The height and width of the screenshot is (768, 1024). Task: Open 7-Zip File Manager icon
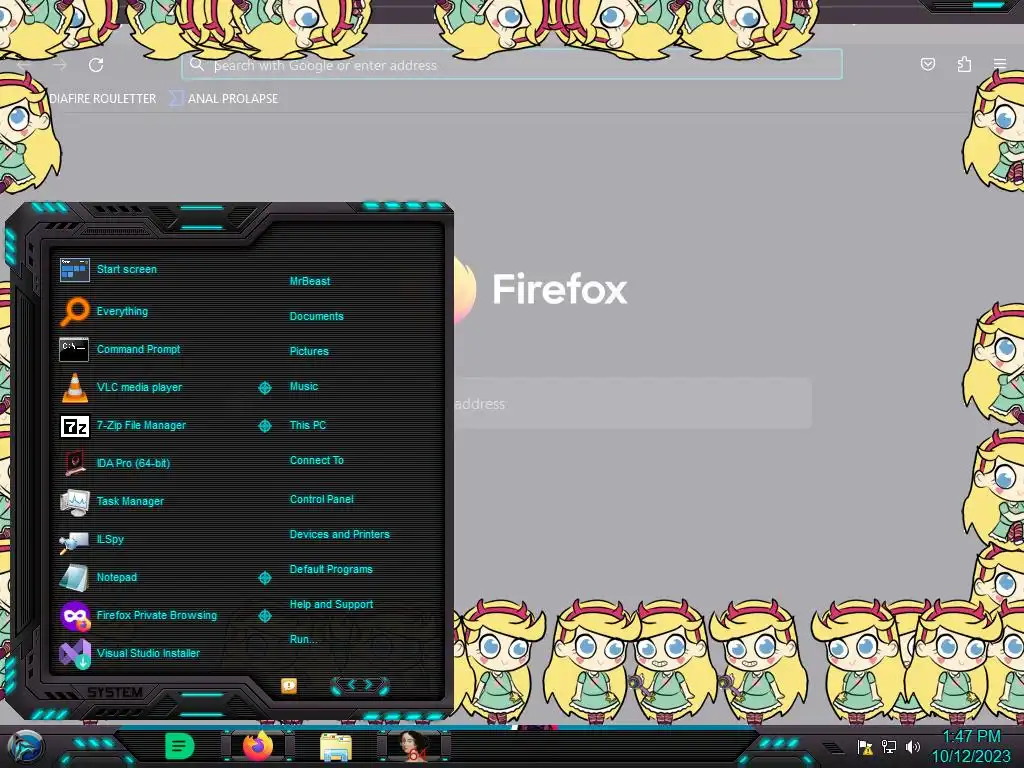click(x=74, y=426)
